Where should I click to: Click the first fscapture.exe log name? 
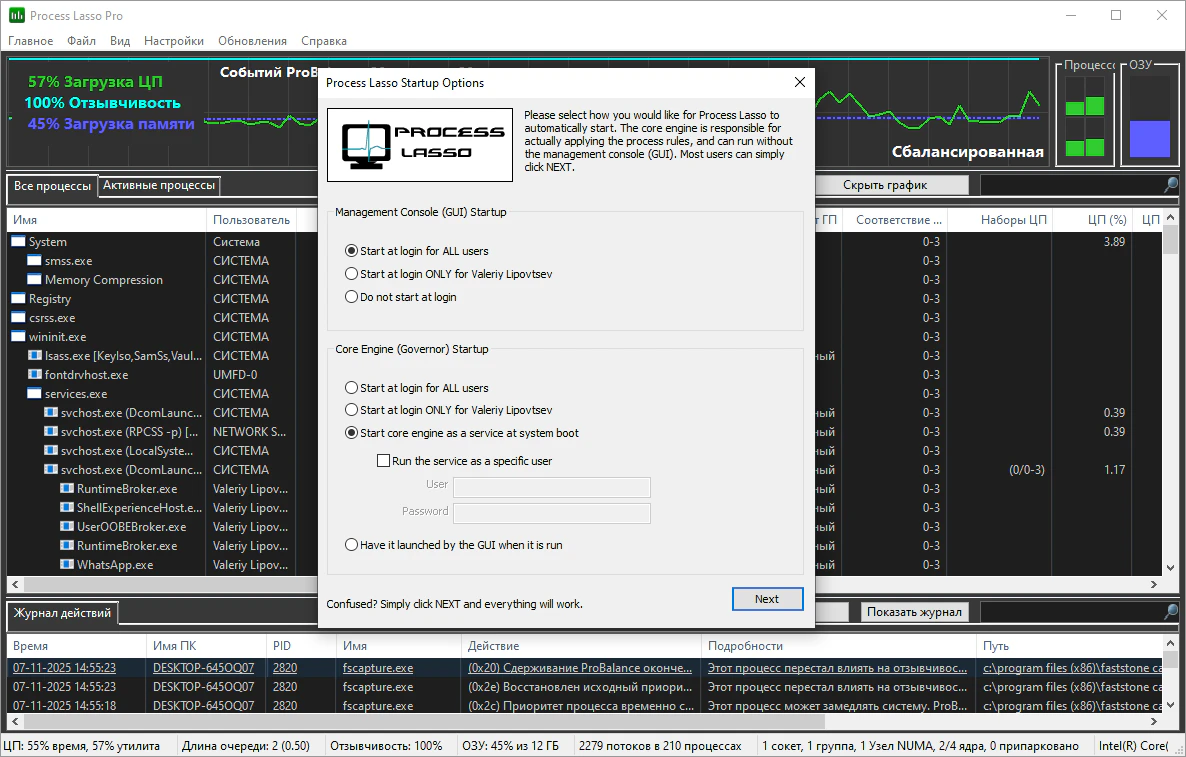(x=377, y=668)
